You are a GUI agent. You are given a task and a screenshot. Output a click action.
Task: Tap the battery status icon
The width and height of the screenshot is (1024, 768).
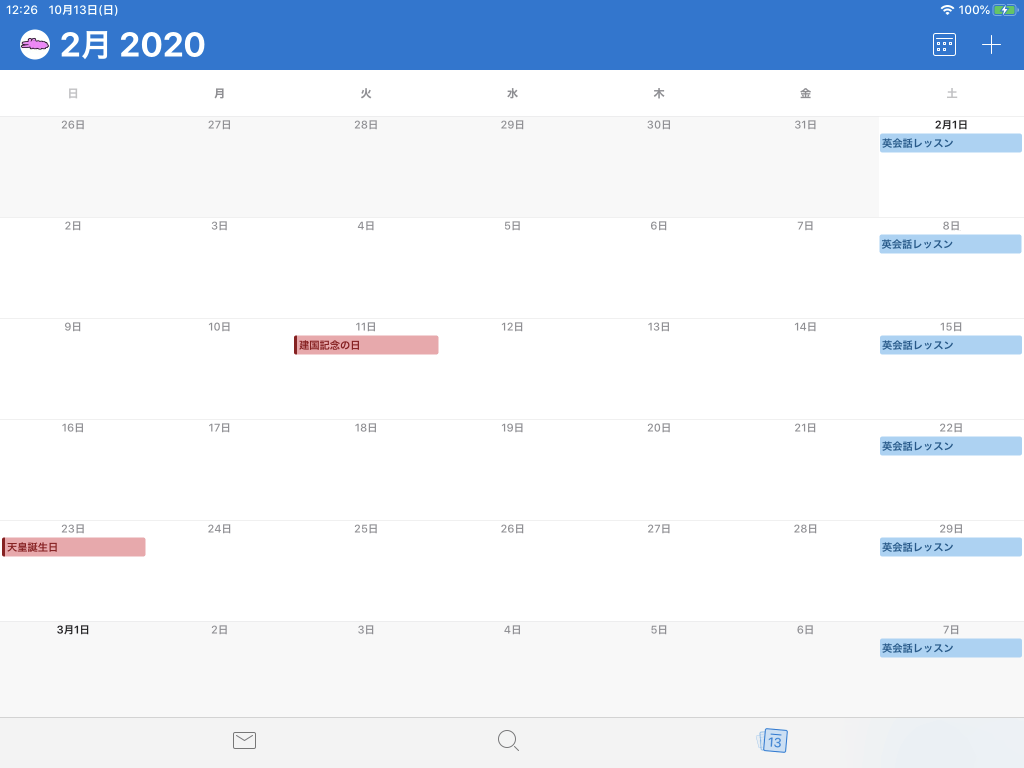(1005, 10)
